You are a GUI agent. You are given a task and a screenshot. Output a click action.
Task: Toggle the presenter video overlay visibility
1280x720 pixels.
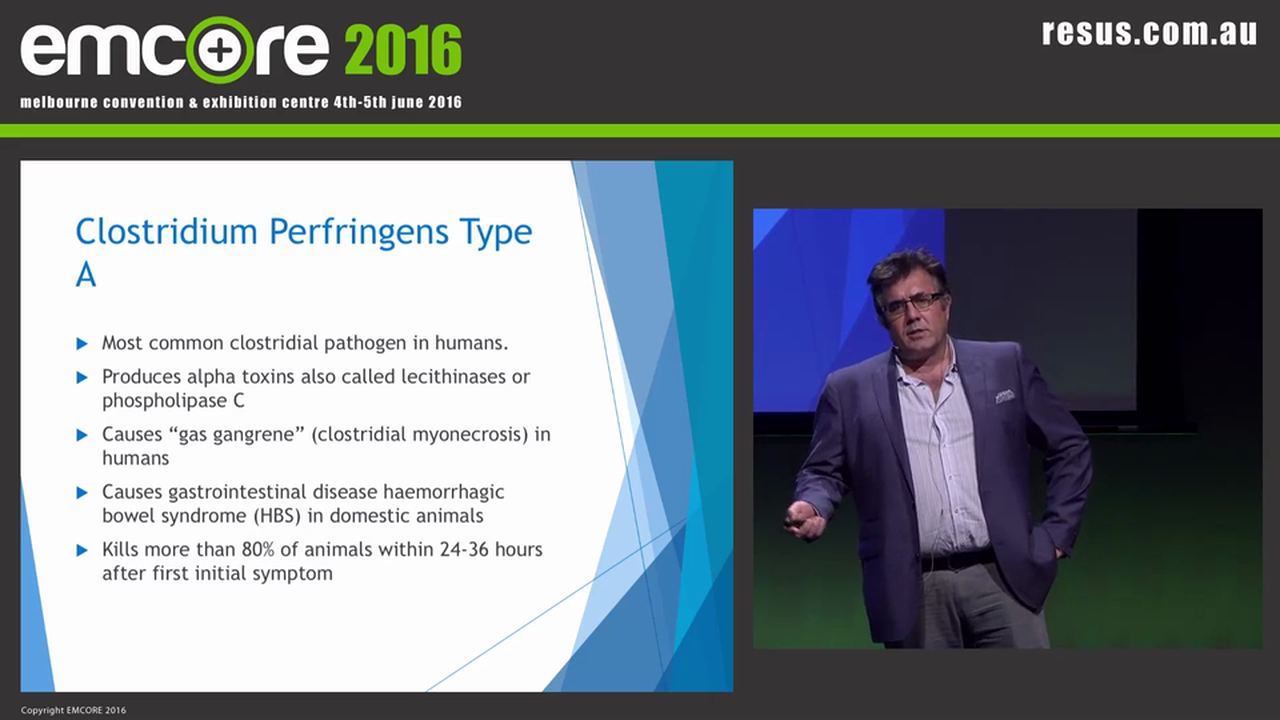coord(1007,428)
